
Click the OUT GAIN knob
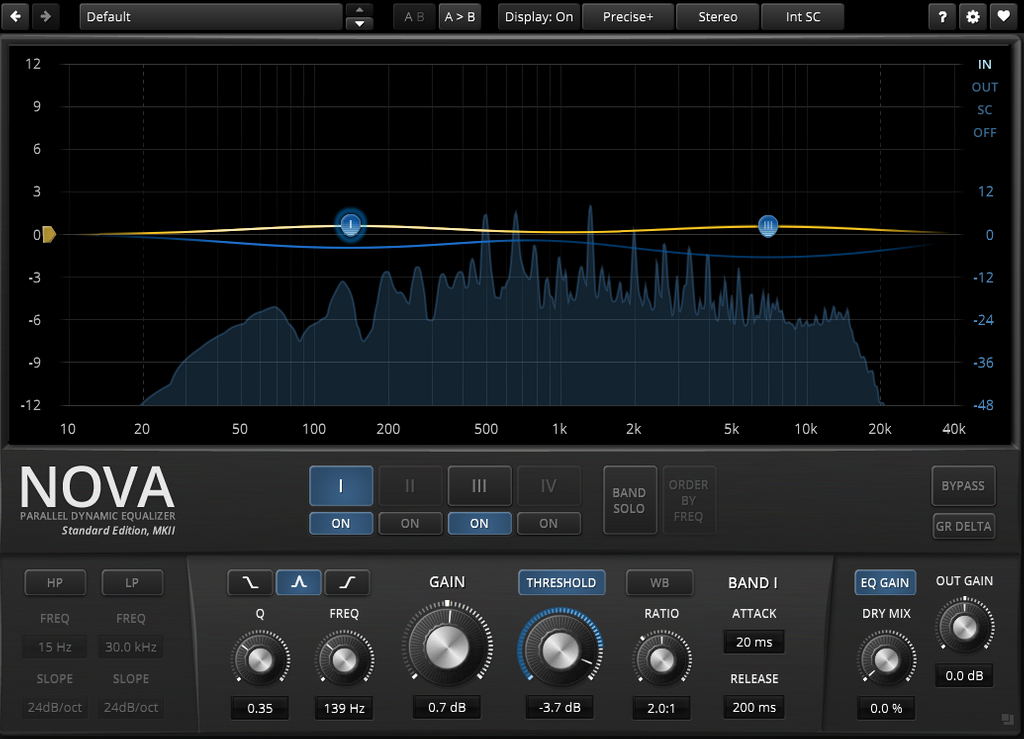click(x=965, y=627)
